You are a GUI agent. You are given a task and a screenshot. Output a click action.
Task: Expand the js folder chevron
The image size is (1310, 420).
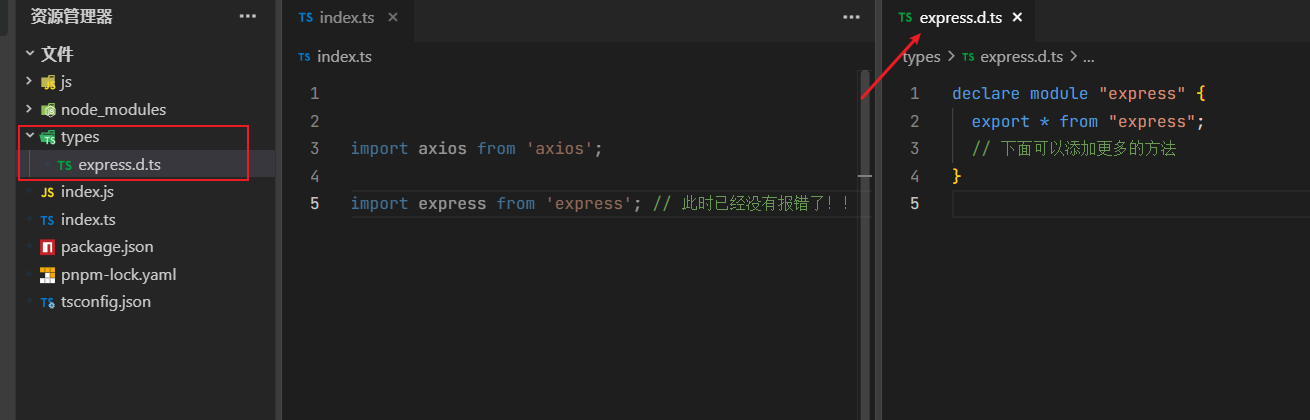click(x=30, y=81)
